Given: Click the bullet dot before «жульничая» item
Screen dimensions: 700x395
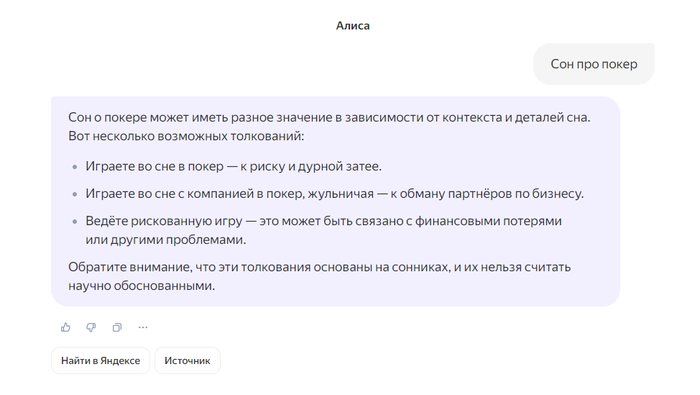Looking at the screenshot, I should [75, 194].
